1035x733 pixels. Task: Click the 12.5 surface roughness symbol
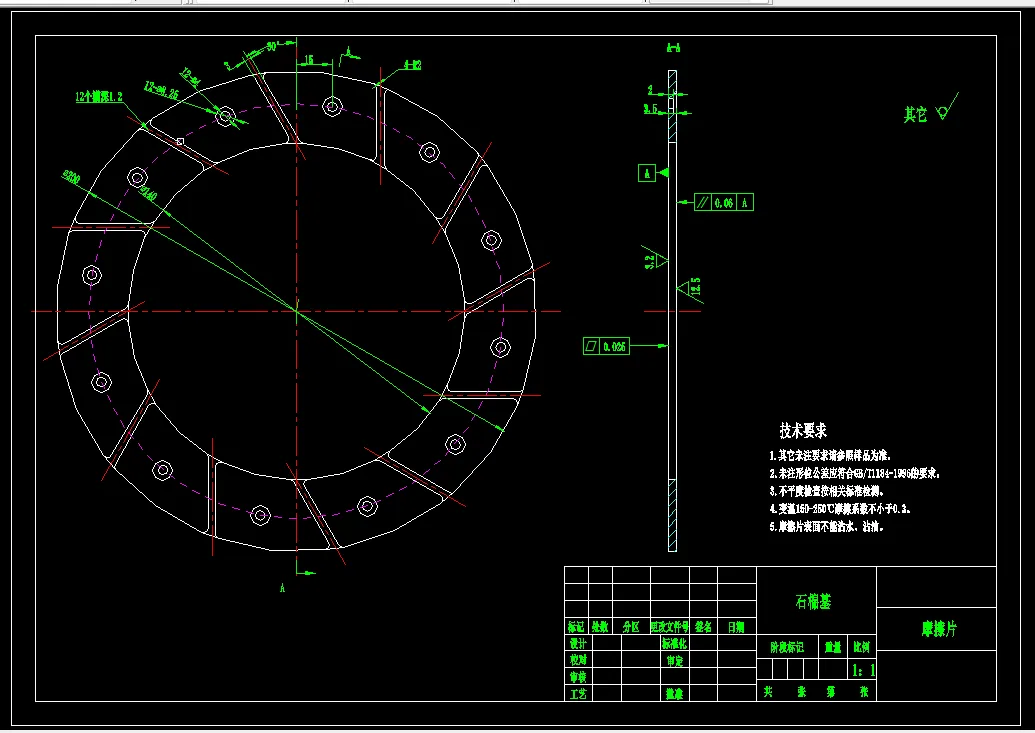(690, 289)
